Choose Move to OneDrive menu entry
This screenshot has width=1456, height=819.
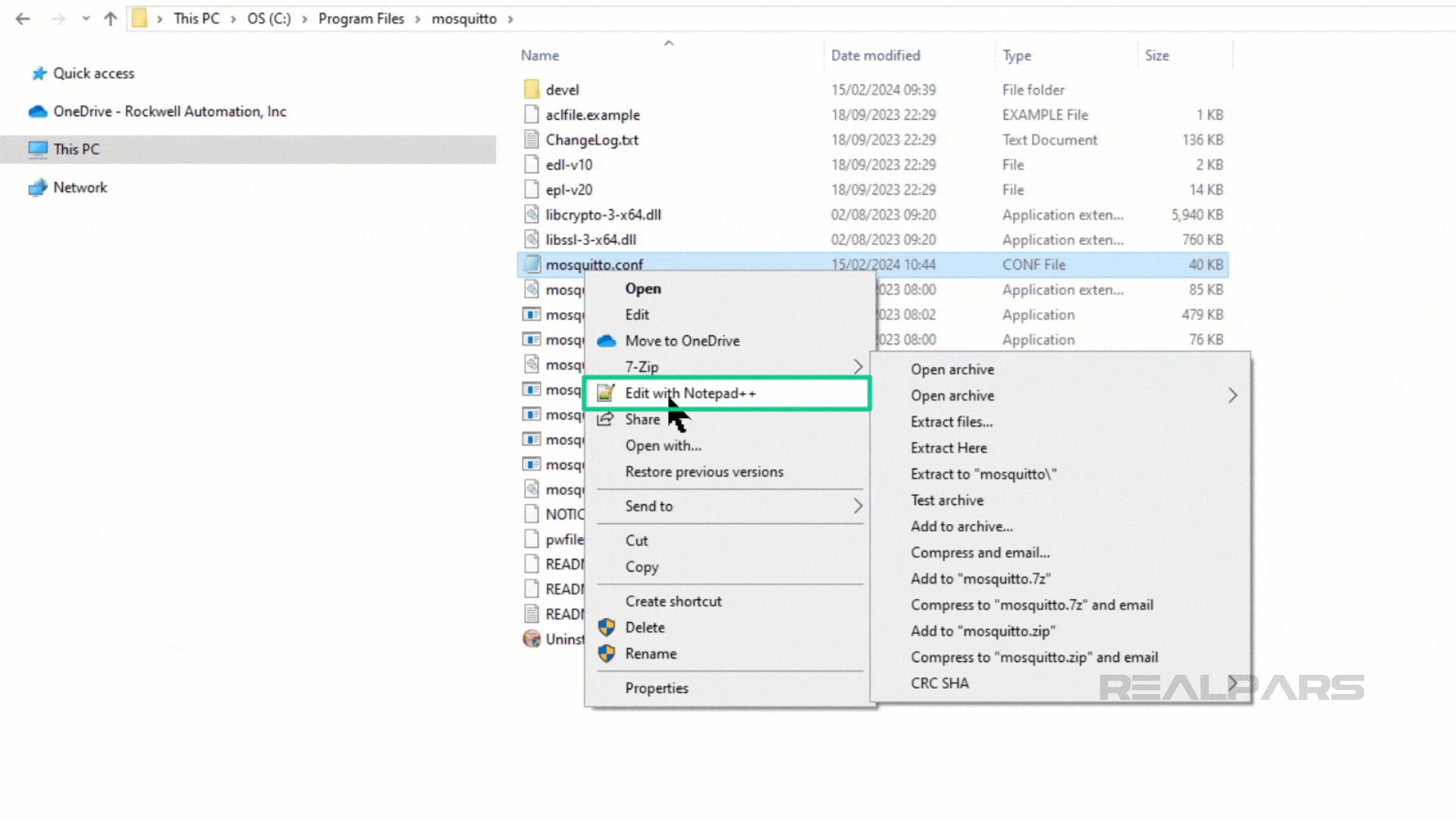682,341
